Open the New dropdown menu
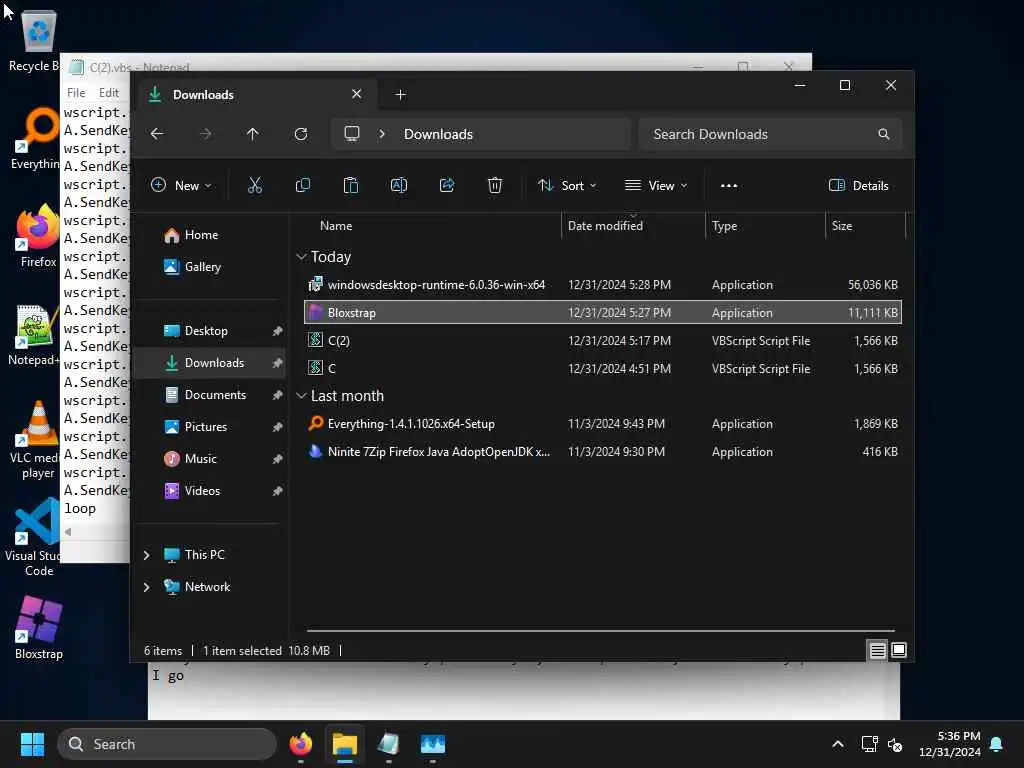This screenshot has width=1024, height=768. click(181, 185)
